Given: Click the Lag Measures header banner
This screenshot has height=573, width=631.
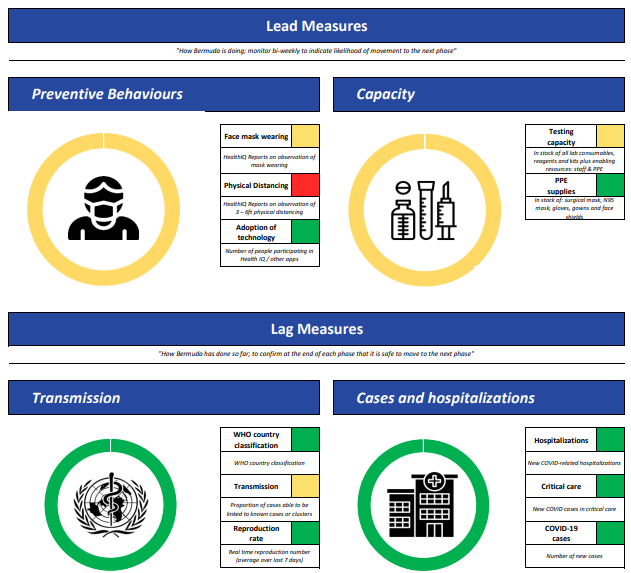Looking at the screenshot, I should click(x=316, y=329).
